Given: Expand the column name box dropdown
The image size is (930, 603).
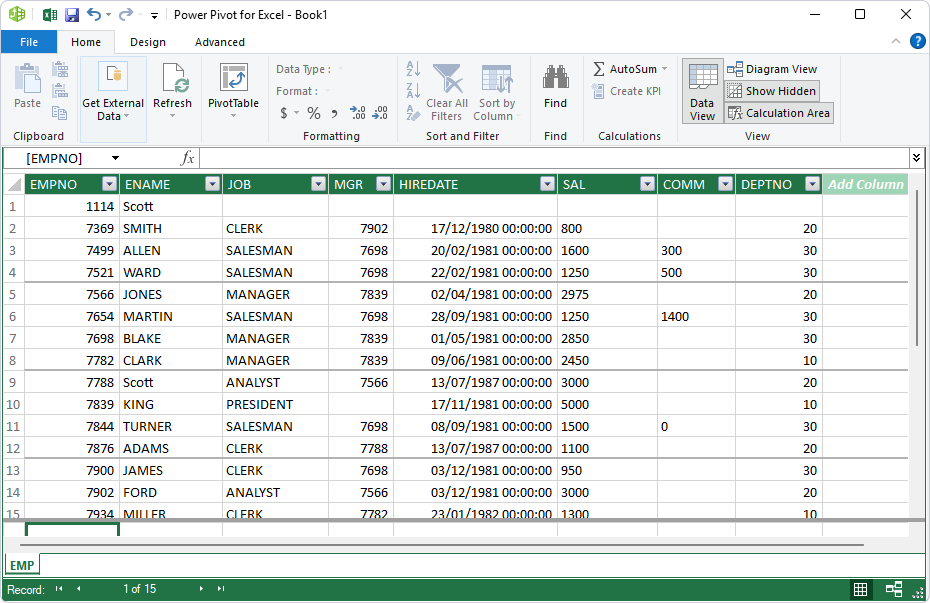Looking at the screenshot, I should point(116,158).
